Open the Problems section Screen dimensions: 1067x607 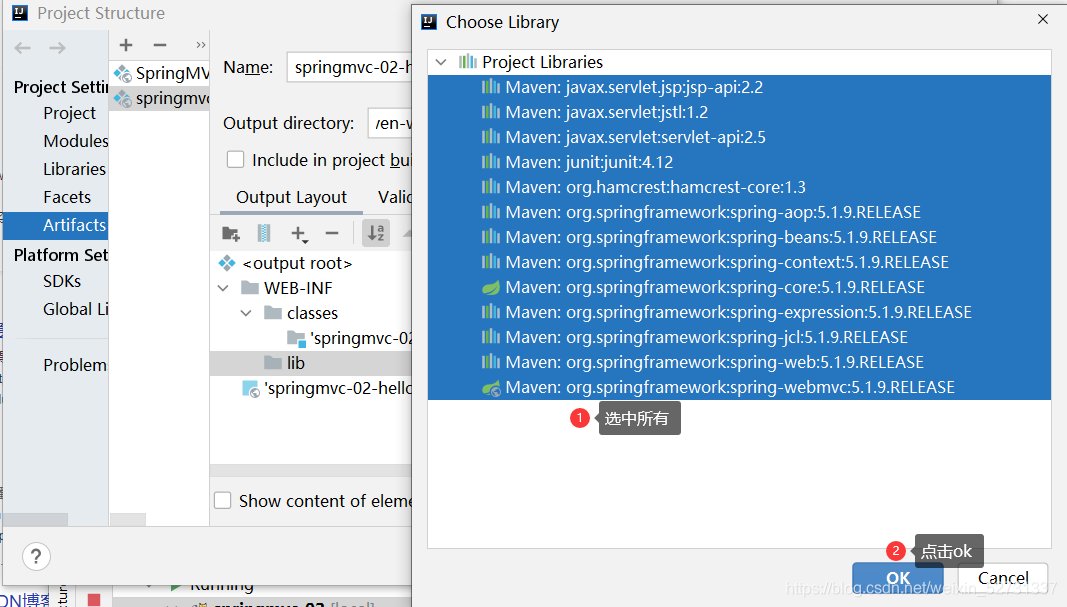(x=75, y=365)
